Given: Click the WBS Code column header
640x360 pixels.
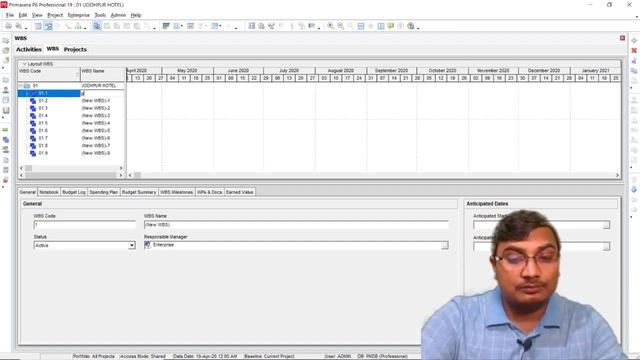Looking at the screenshot, I should (x=49, y=74).
